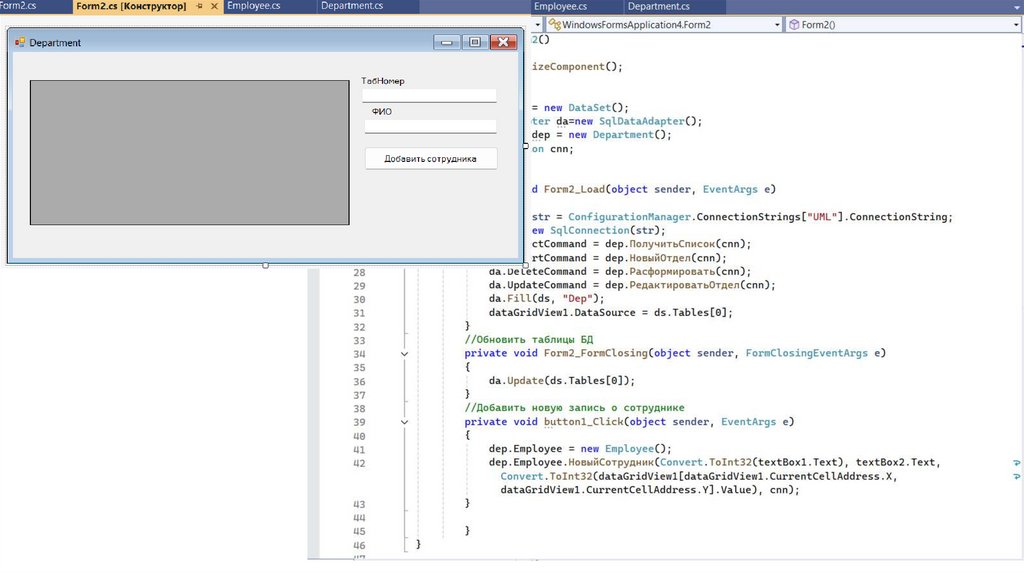Screen dimensions: 1024x574
Task: Open the WindowsFormsApplication4.Form2 class dropdown
Action: (776, 24)
